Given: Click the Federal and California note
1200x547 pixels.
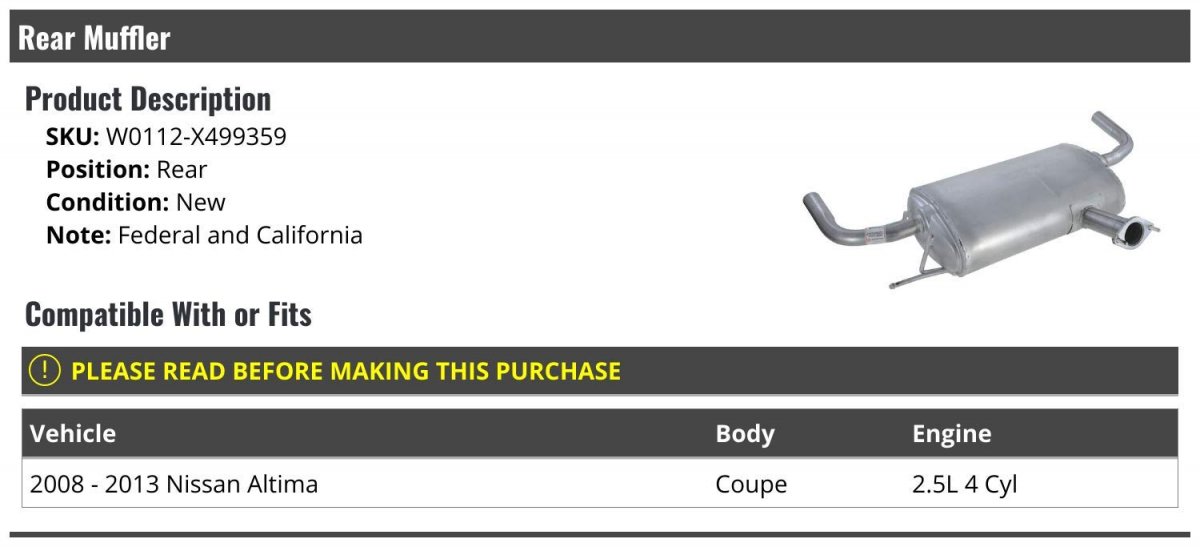Looking at the screenshot, I should [240, 236].
